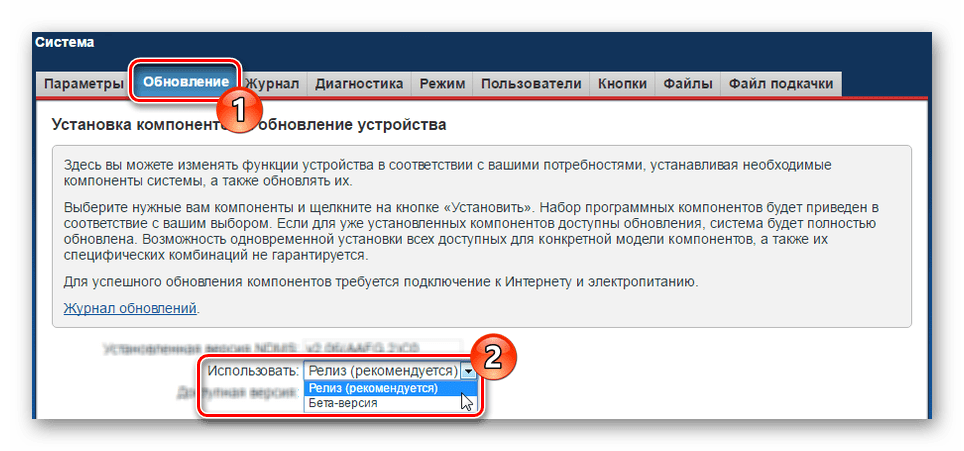Follow the Журнал обновлений link
This screenshot has height=451, width=964.
click(x=129, y=308)
